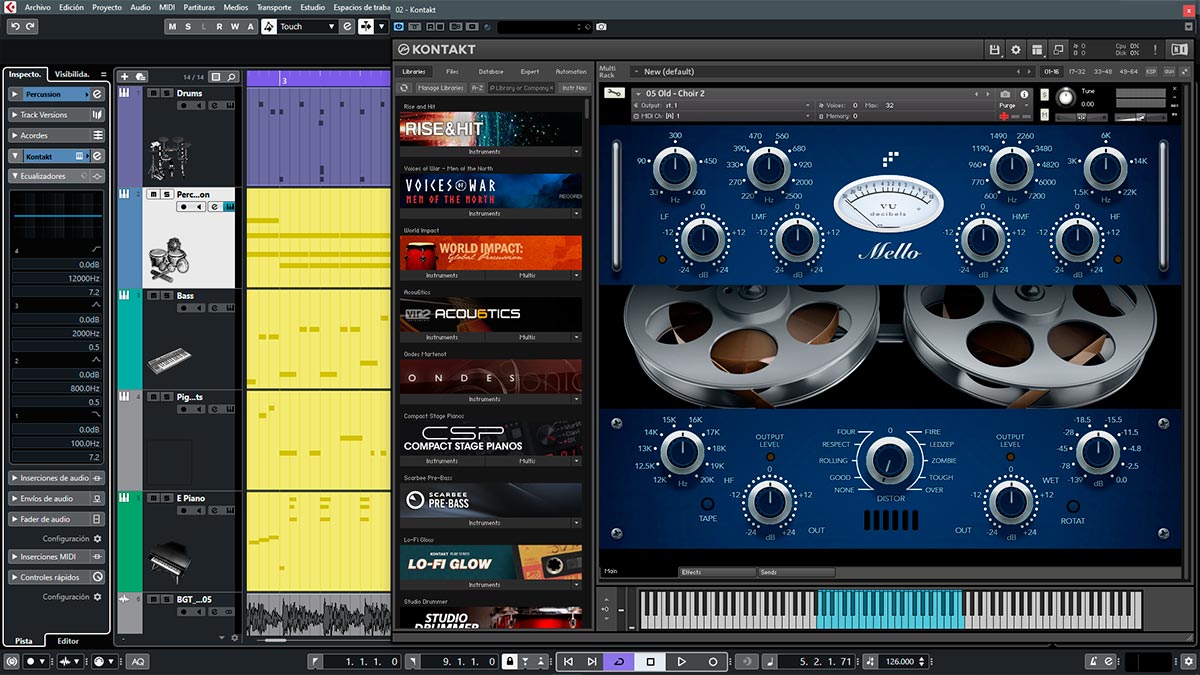The image size is (1200, 675).
Task: Switch to Kontakt Files tab
Action: [452, 72]
